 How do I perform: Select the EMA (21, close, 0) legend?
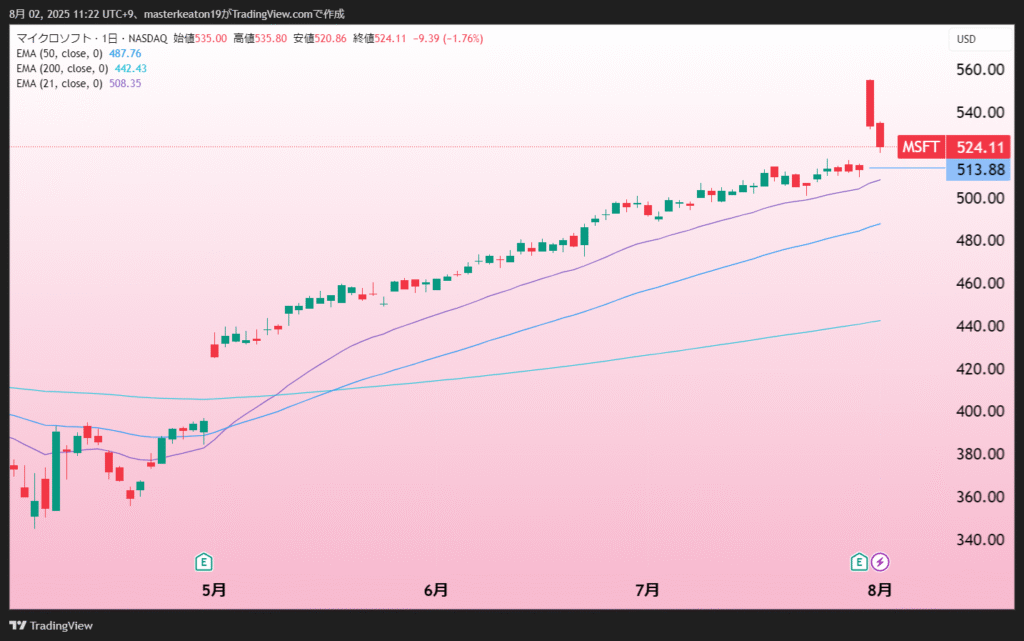[x=59, y=84]
